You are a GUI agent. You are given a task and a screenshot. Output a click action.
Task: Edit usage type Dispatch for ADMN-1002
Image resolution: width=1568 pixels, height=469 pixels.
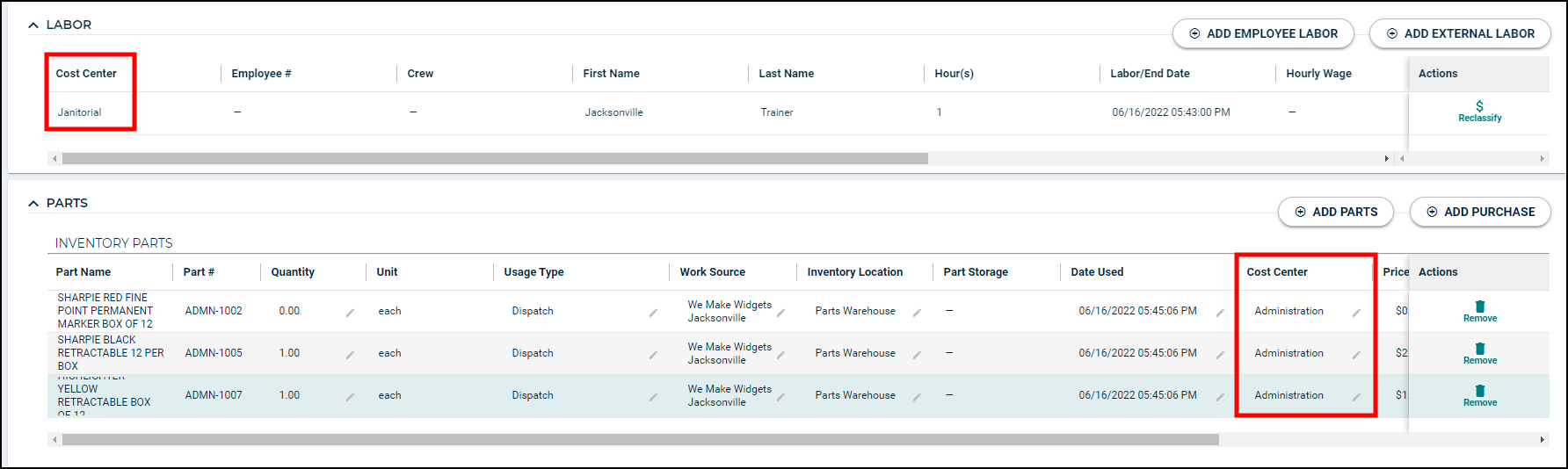tap(653, 313)
